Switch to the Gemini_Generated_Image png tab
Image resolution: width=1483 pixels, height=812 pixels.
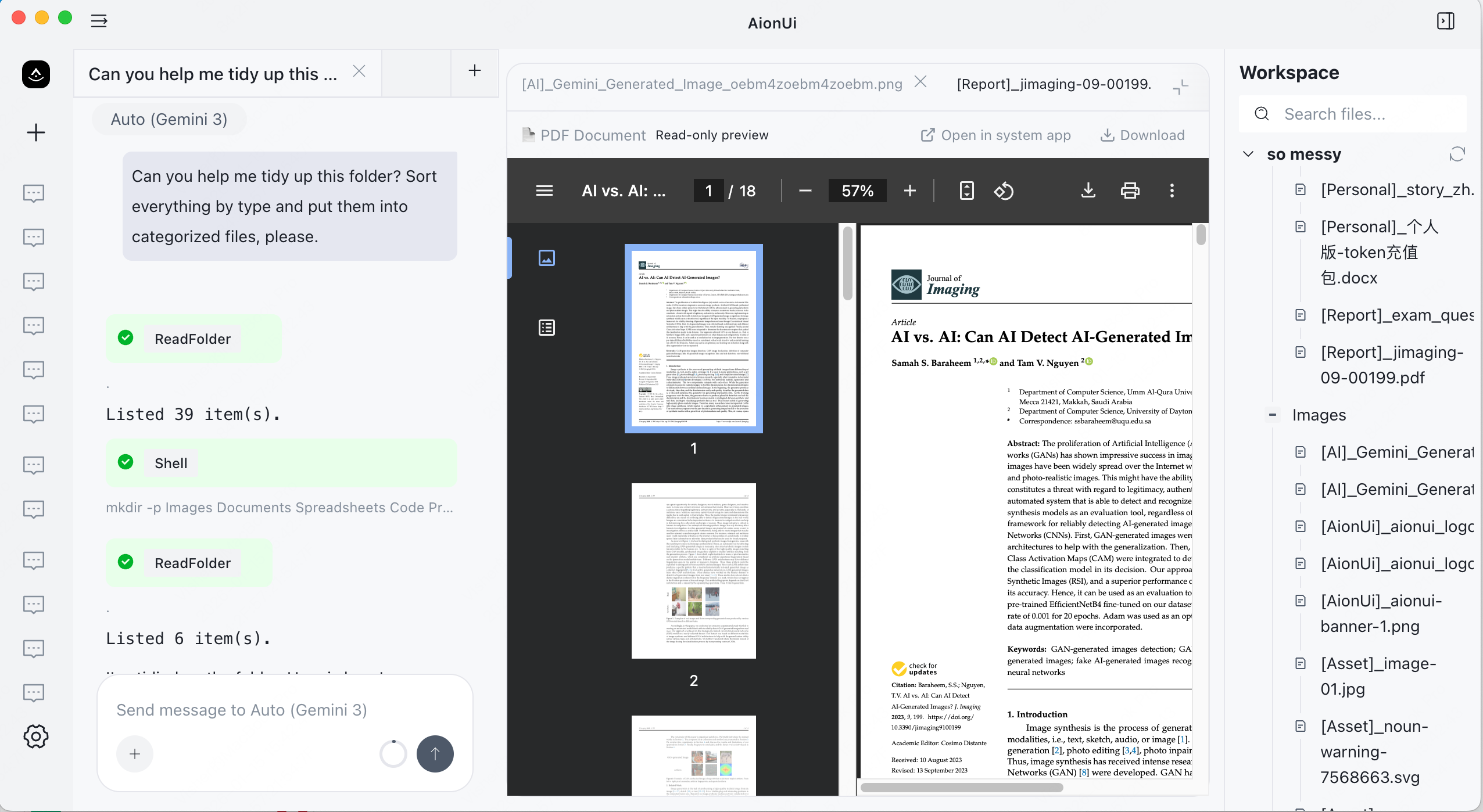[711, 84]
